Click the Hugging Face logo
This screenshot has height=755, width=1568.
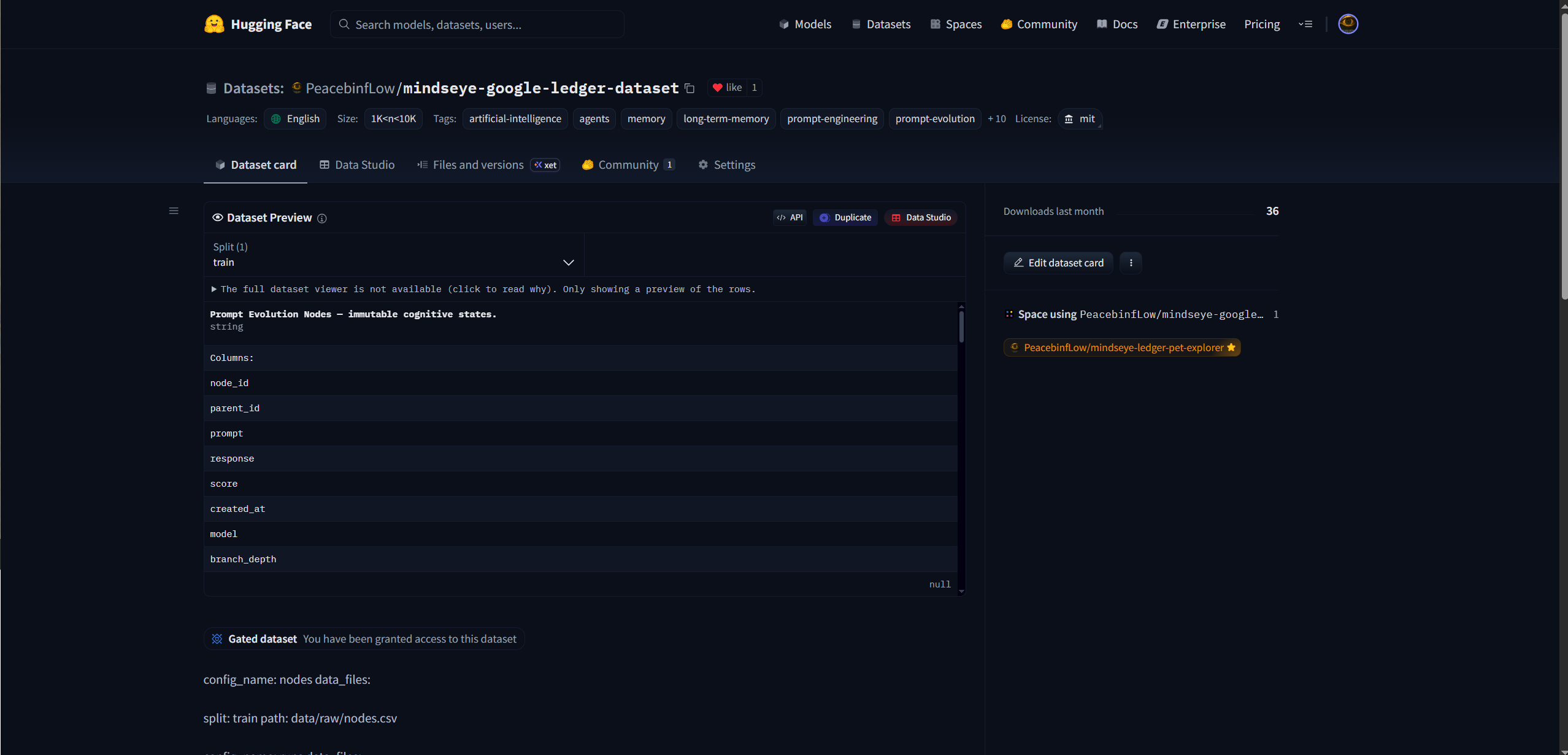click(258, 25)
